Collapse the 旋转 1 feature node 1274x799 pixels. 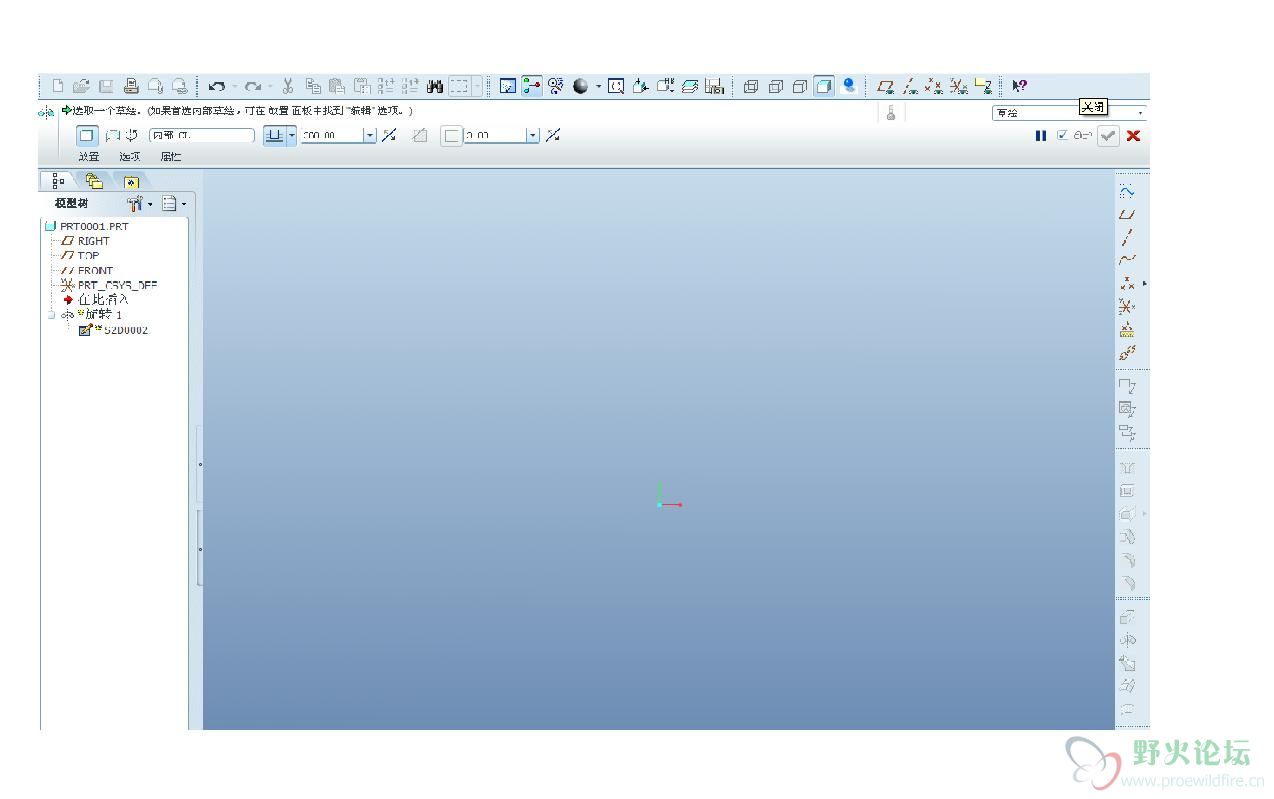point(50,315)
